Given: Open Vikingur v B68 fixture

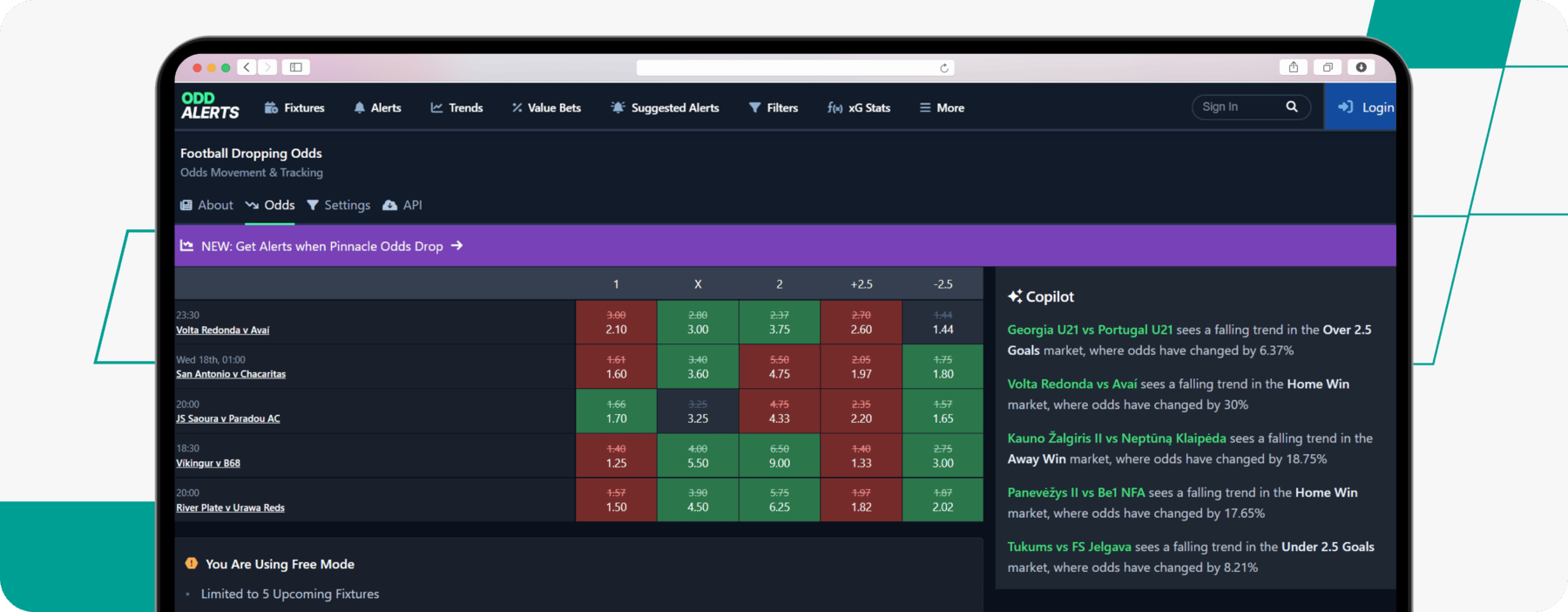Looking at the screenshot, I should click(208, 463).
